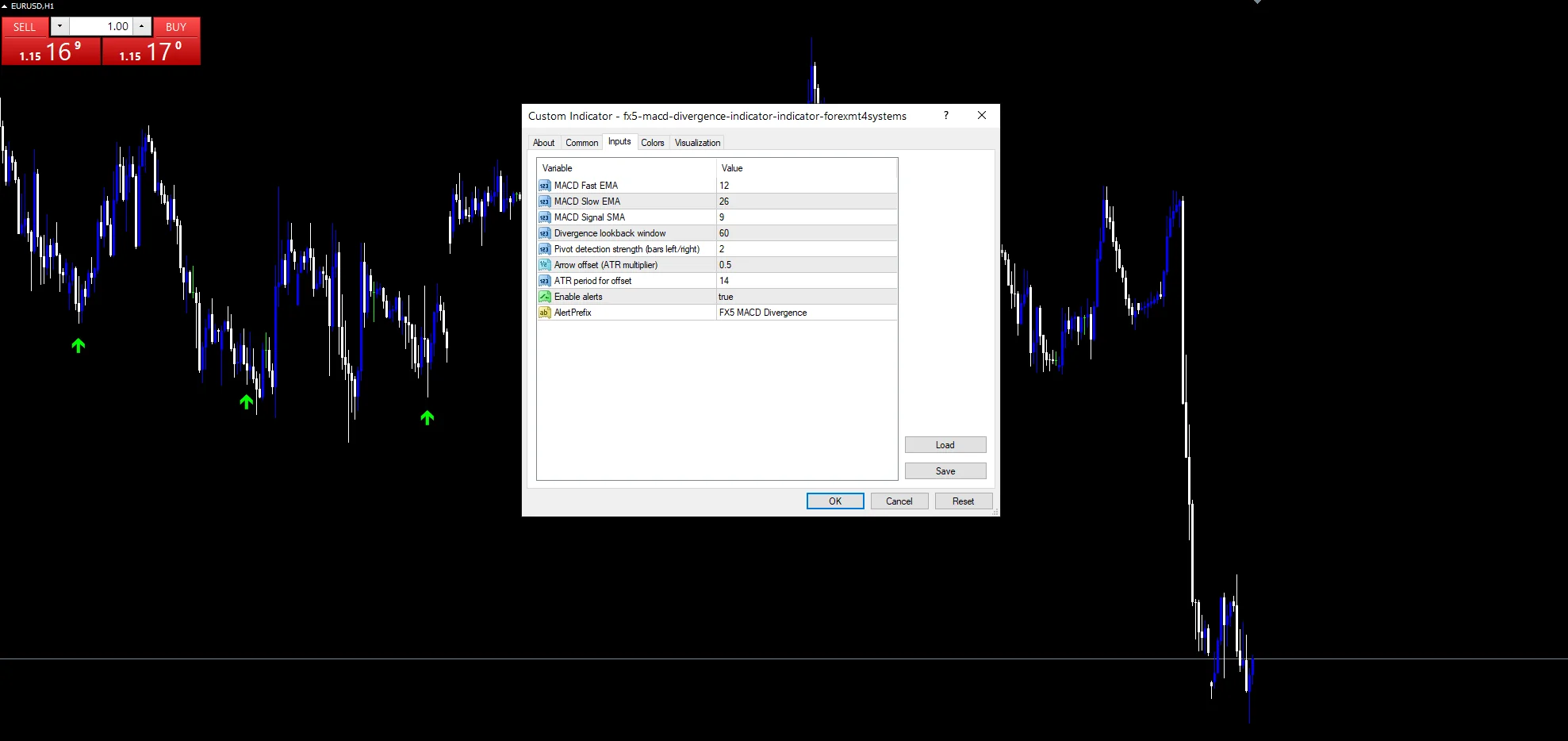Click the rightmost green up arrow signal
Image resolution: width=1568 pixels, height=741 pixels.
[x=427, y=417]
